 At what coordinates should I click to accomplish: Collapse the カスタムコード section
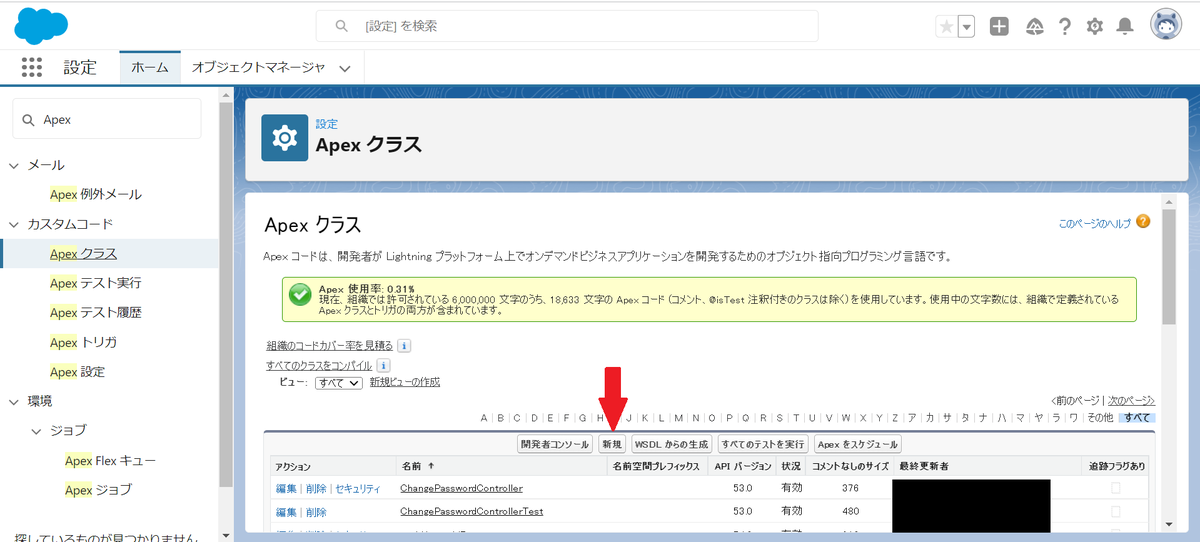click(14, 224)
